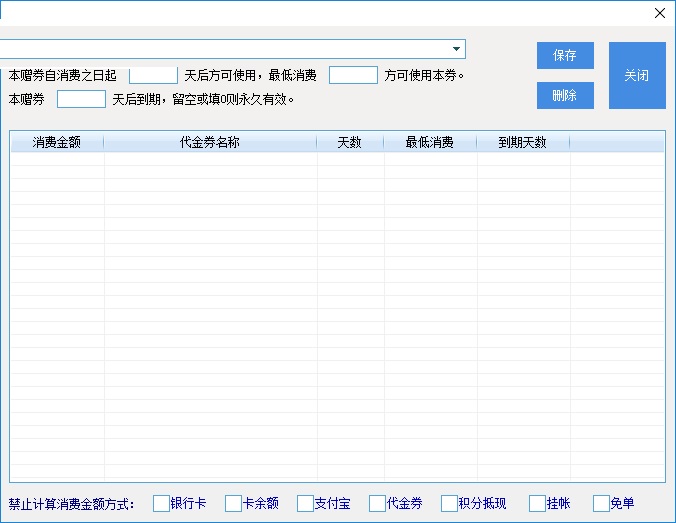Screen dimensions: 676x523
Task: Click the 代金券名称 column header
Action: [210, 142]
